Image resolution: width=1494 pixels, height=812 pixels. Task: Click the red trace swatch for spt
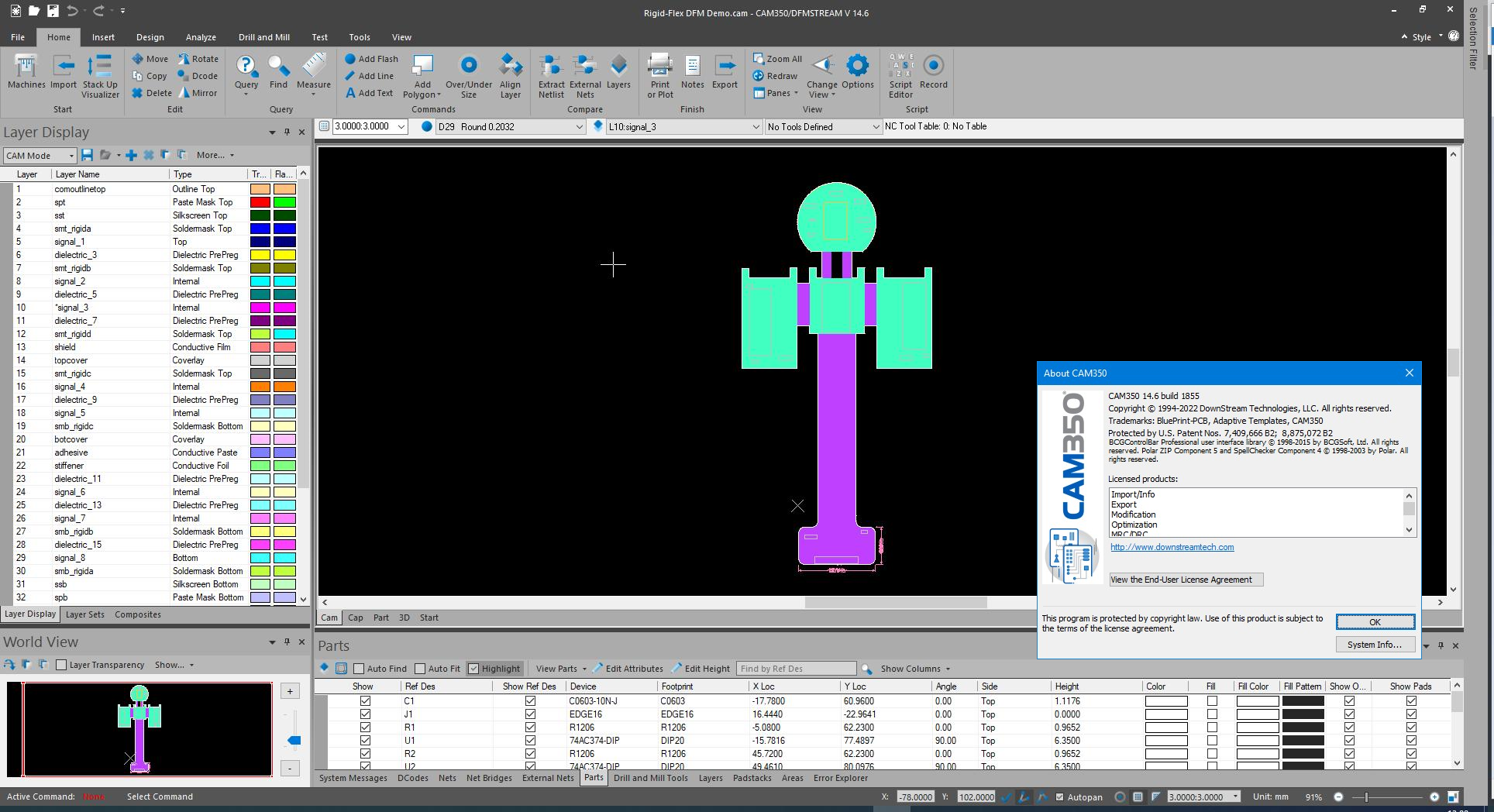[260, 202]
